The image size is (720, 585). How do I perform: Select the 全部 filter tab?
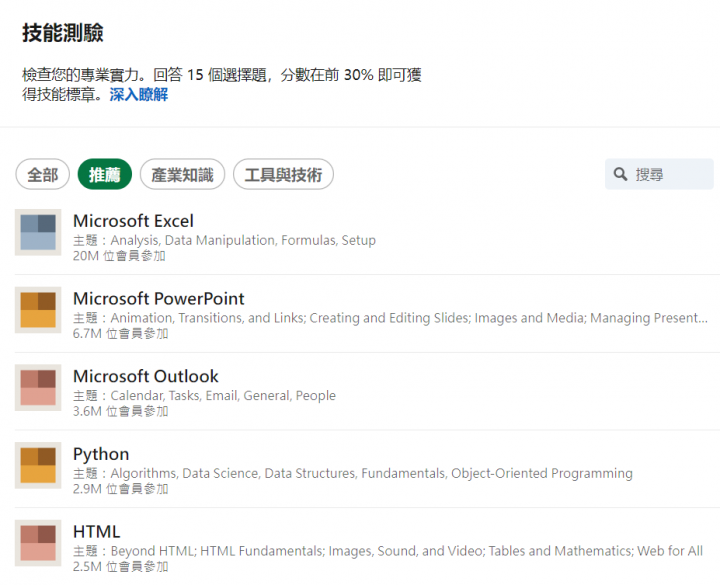tap(43, 174)
